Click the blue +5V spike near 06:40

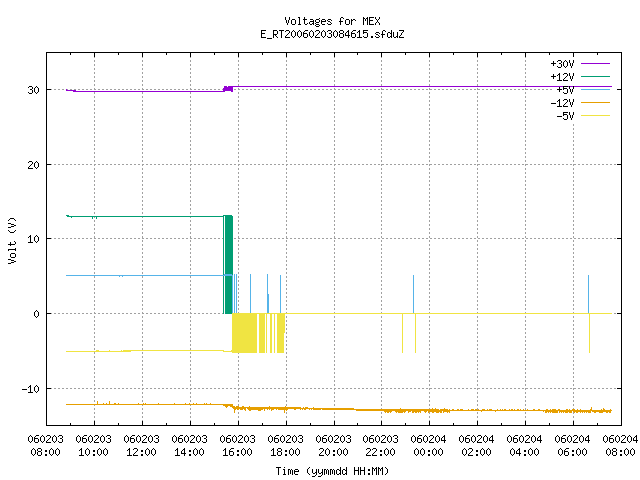[588, 294]
